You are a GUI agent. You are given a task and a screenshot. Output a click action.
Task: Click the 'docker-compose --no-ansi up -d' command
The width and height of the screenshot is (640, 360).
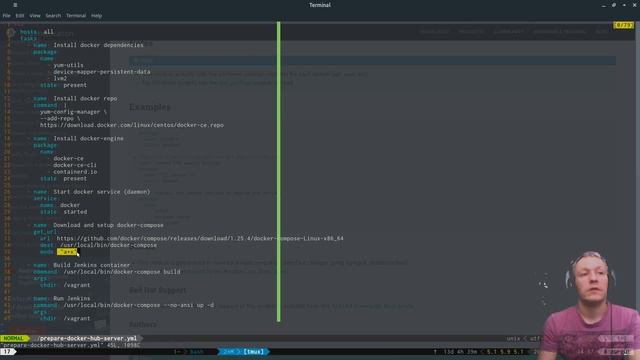point(138,305)
